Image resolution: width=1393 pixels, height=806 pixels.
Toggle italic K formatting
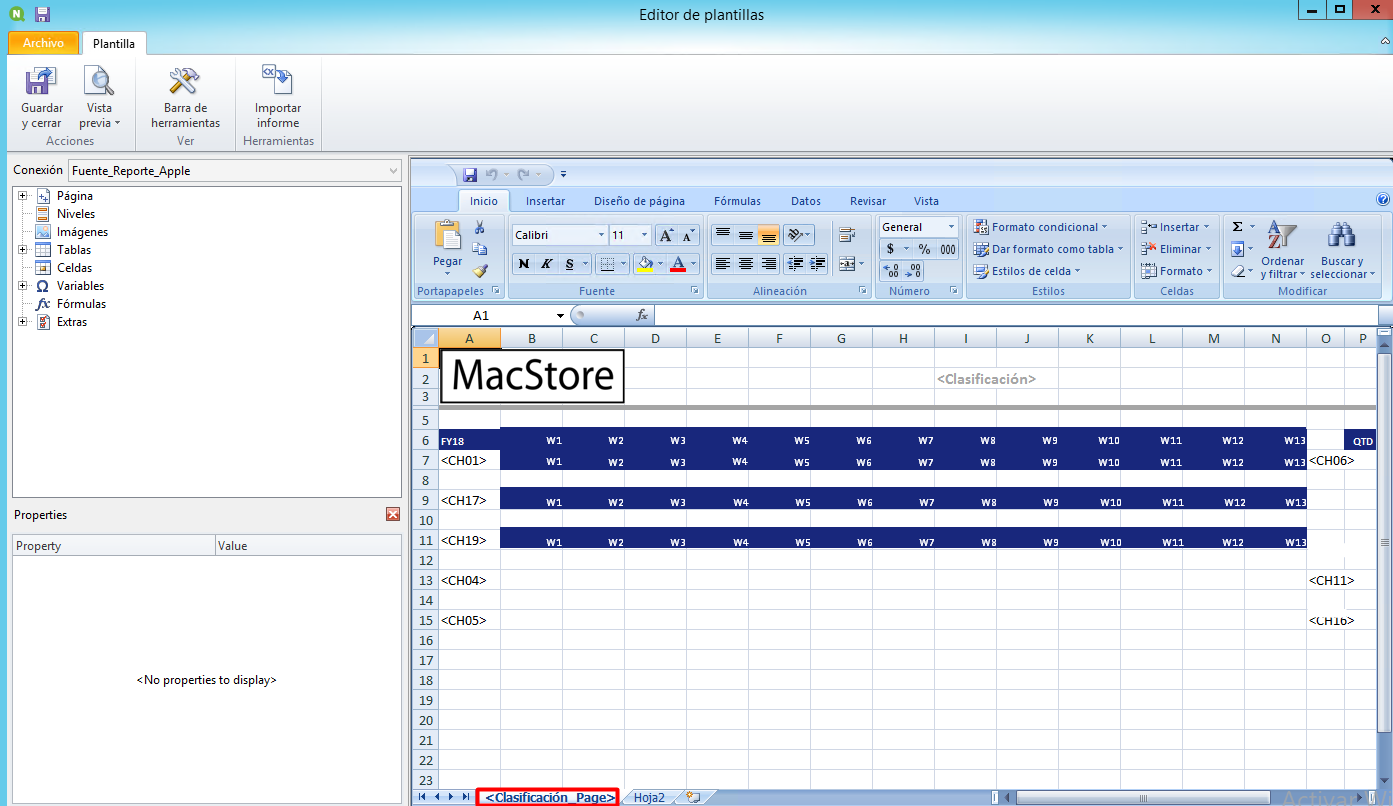(x=546, y=264)
